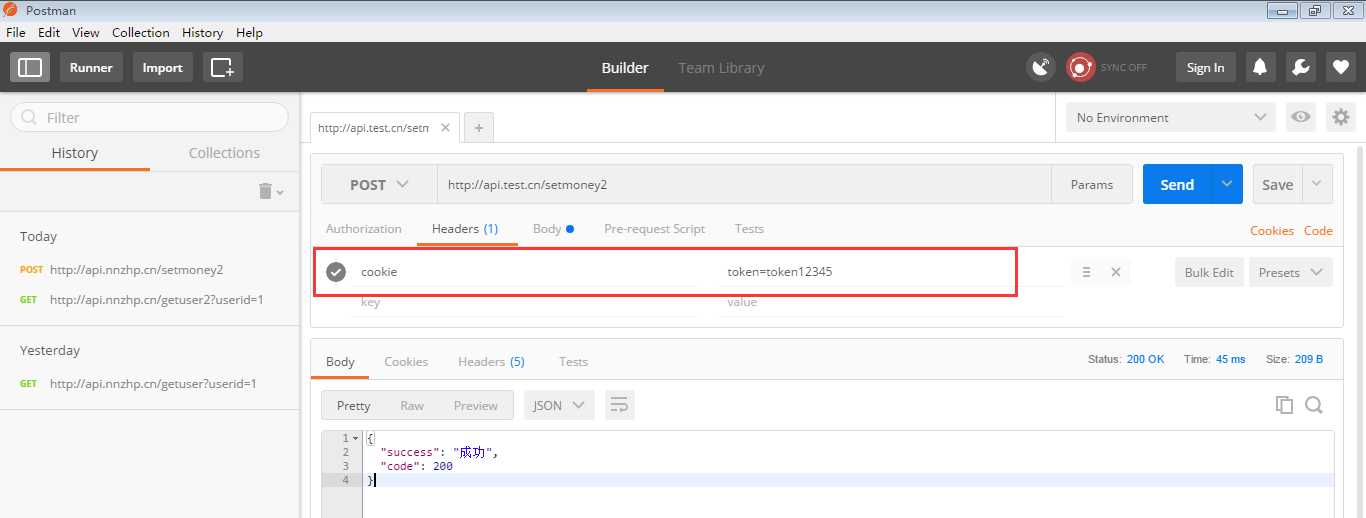
Task: Click the request URL field
Action: (744, 184)
